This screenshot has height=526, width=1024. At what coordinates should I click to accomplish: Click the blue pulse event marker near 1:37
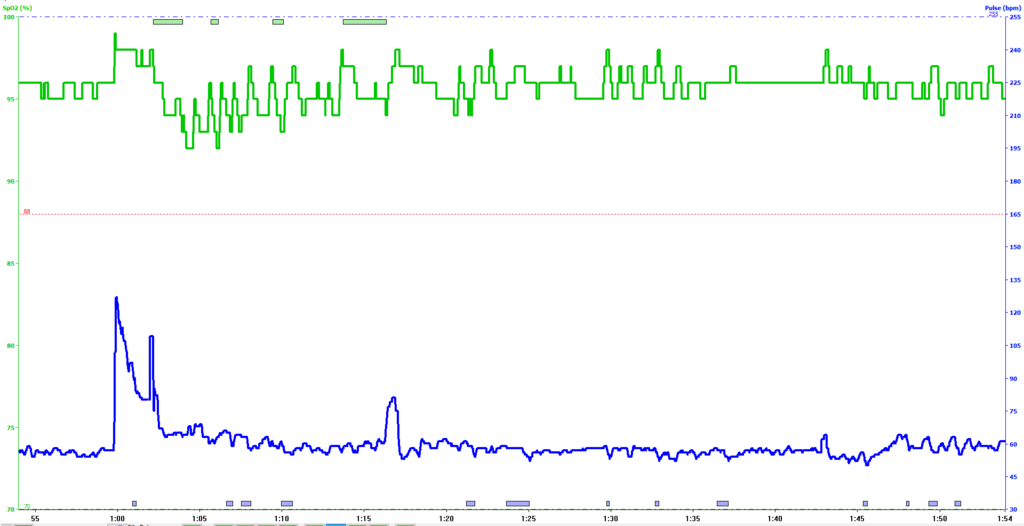click(x=722, y=503)
